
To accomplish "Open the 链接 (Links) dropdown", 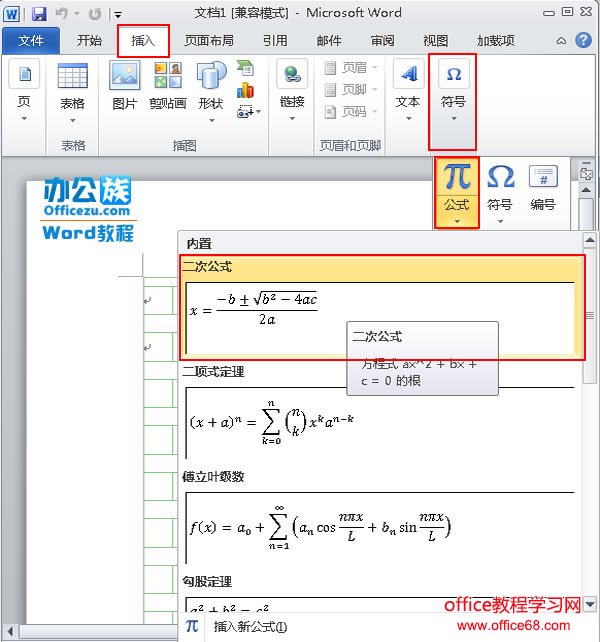I will tap(292, 91).
